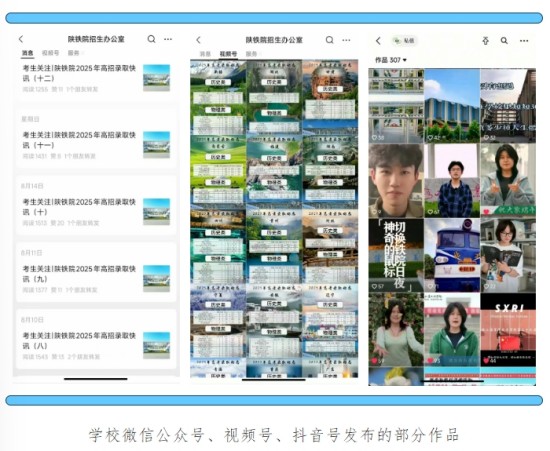Open first video in middle panel's top row
550x451 pixels.
click(218, 97)
